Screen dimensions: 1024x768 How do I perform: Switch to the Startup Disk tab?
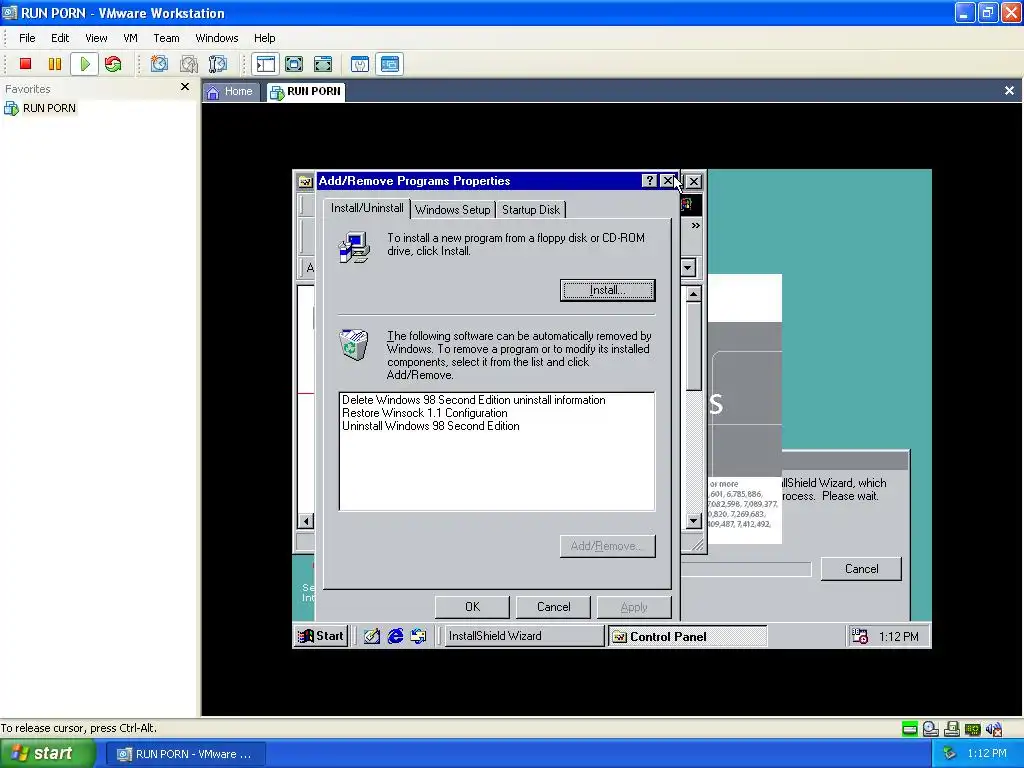pos(531,210)
